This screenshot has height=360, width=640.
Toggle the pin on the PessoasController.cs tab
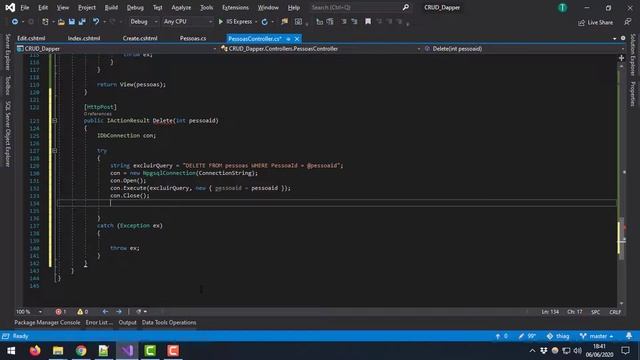coord(288,39)
